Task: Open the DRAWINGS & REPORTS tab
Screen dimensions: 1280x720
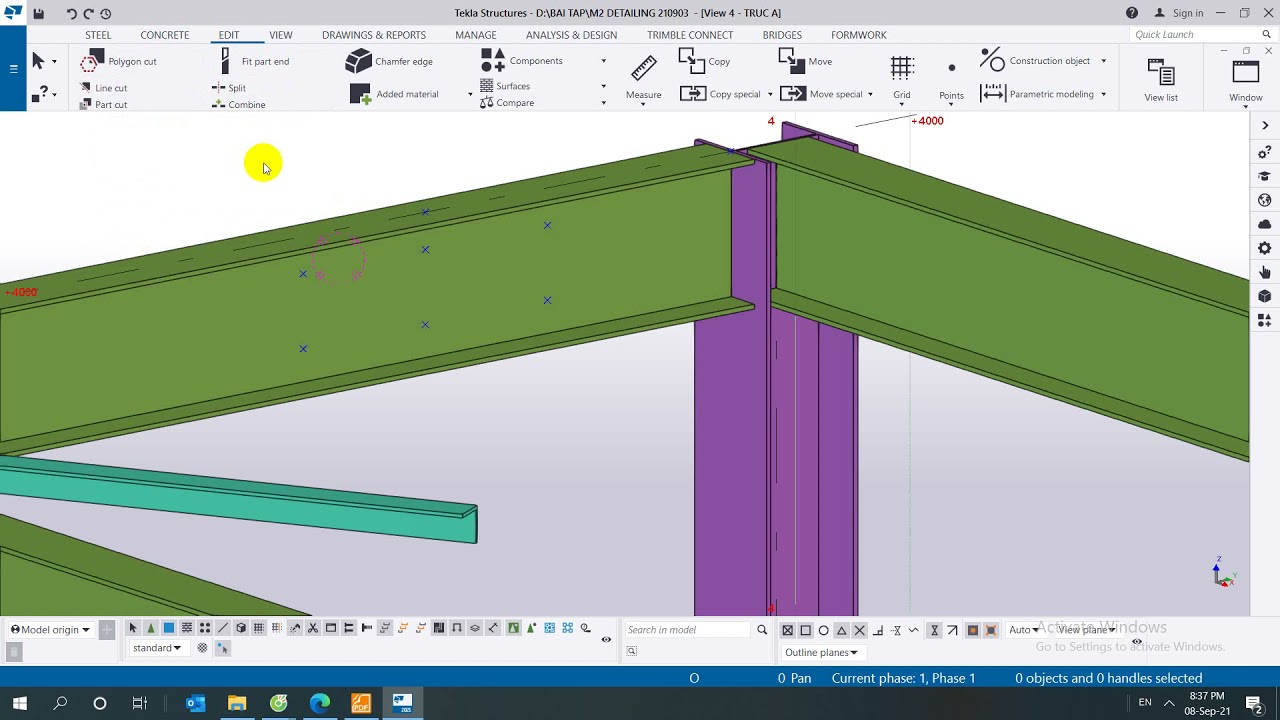Action: point(374,35)
